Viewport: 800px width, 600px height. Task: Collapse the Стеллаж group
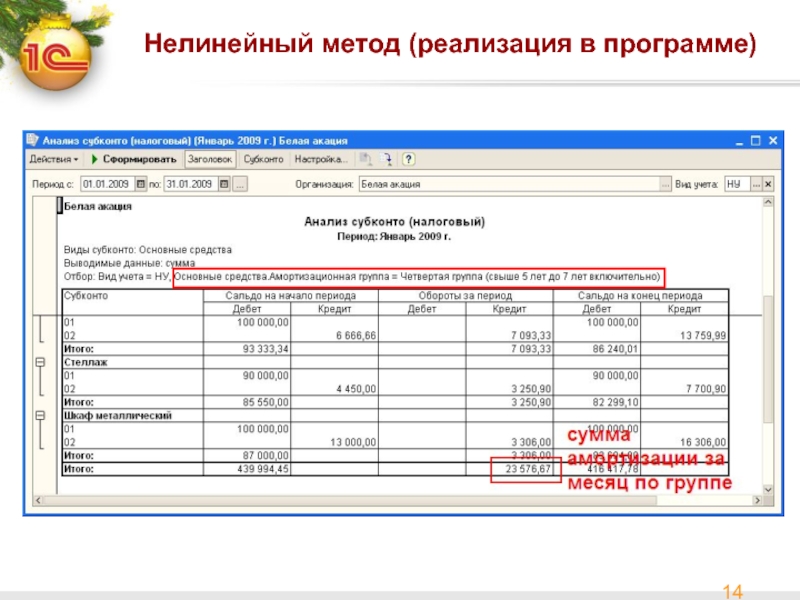coord(40,362)
